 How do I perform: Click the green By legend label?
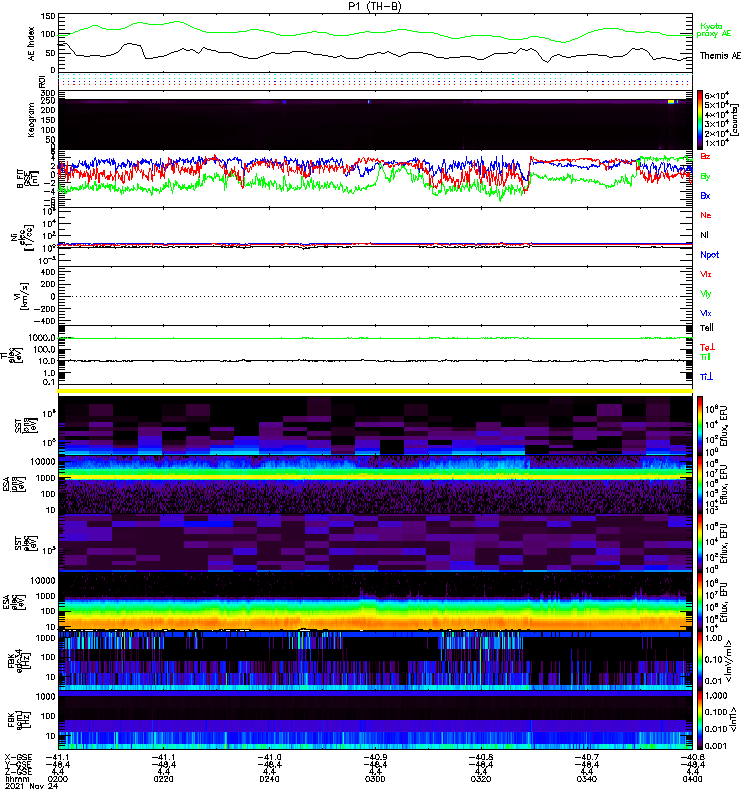click(x=705, y=177)
